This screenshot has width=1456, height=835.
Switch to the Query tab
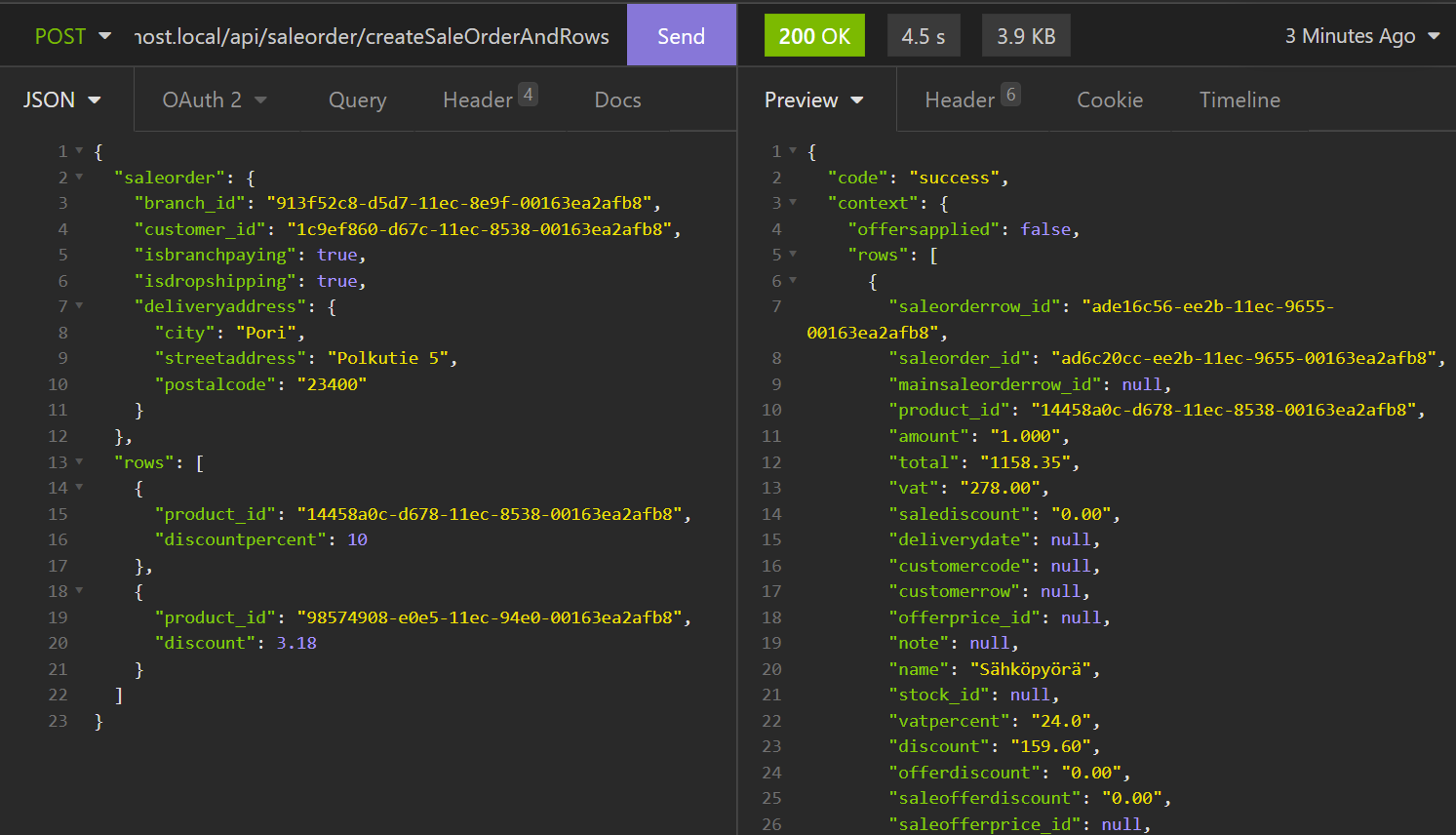tap(357, 99)
